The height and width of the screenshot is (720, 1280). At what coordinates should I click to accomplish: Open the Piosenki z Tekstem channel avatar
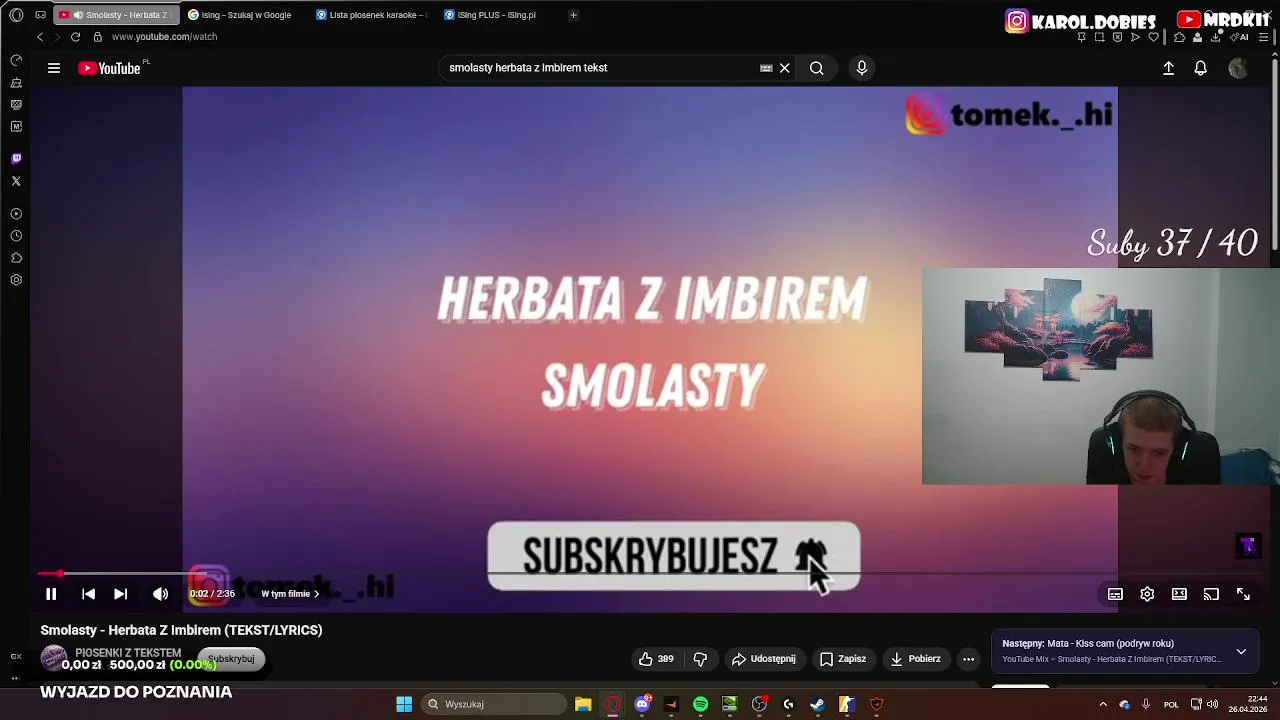53,657
